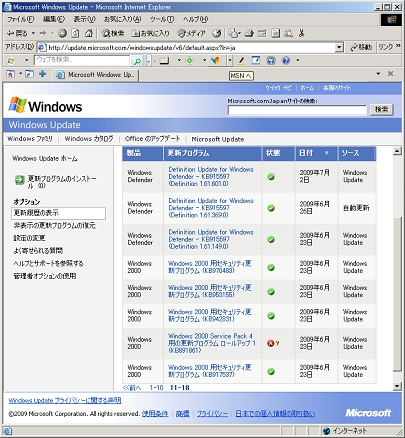This screenshot has width=405, height=438.
Task: Go to the previous page via <<前へ
Action: click(x=132, y=388)
